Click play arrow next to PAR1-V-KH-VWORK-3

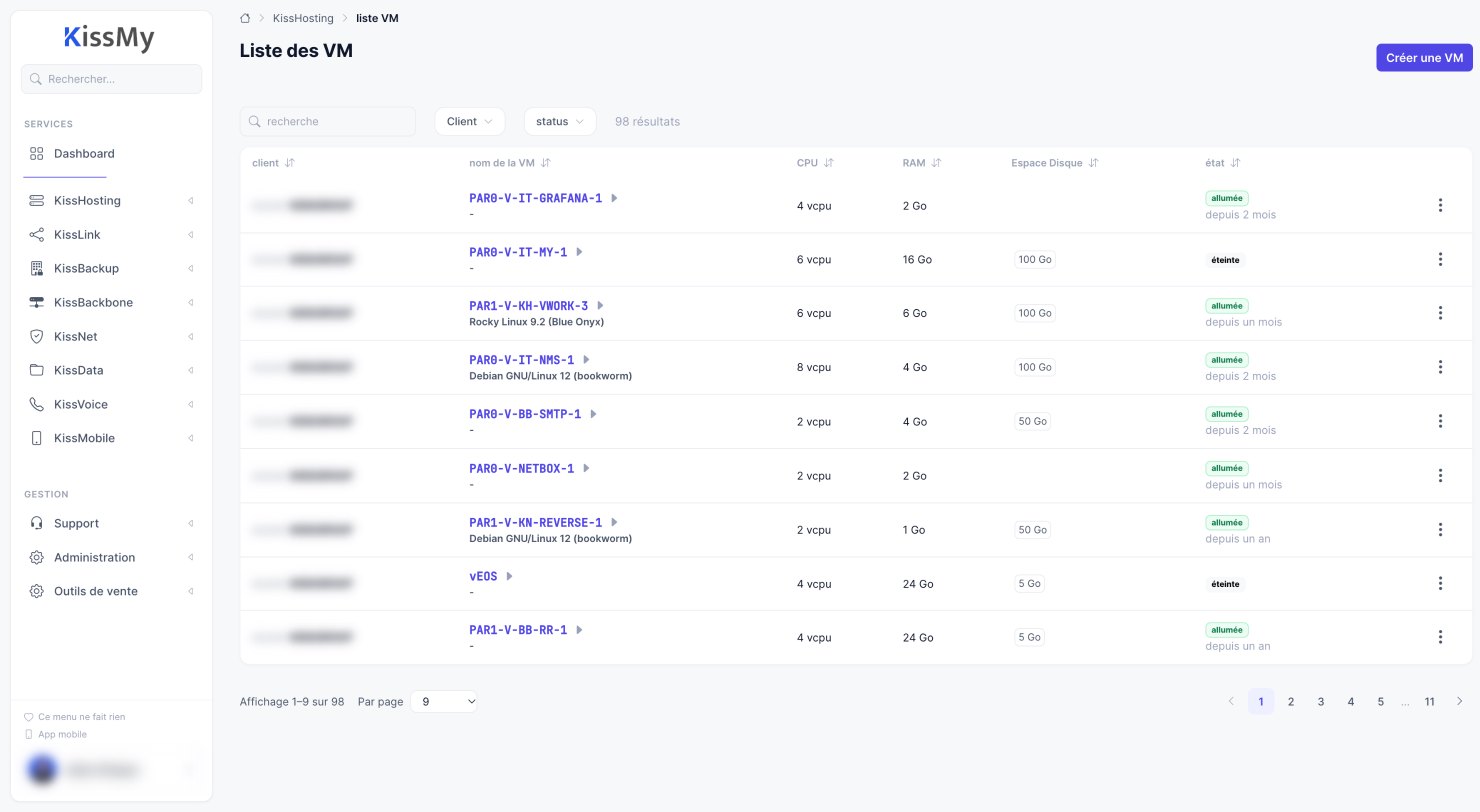point(600,306)
